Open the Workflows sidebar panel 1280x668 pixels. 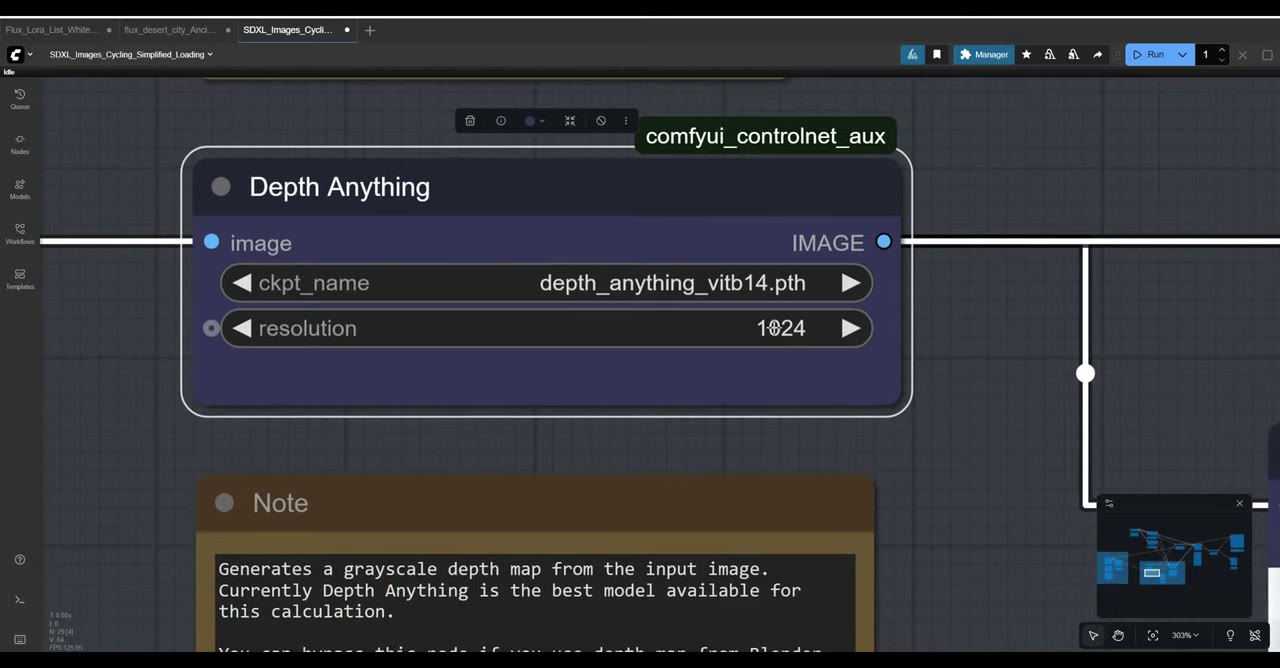[19, 233]
